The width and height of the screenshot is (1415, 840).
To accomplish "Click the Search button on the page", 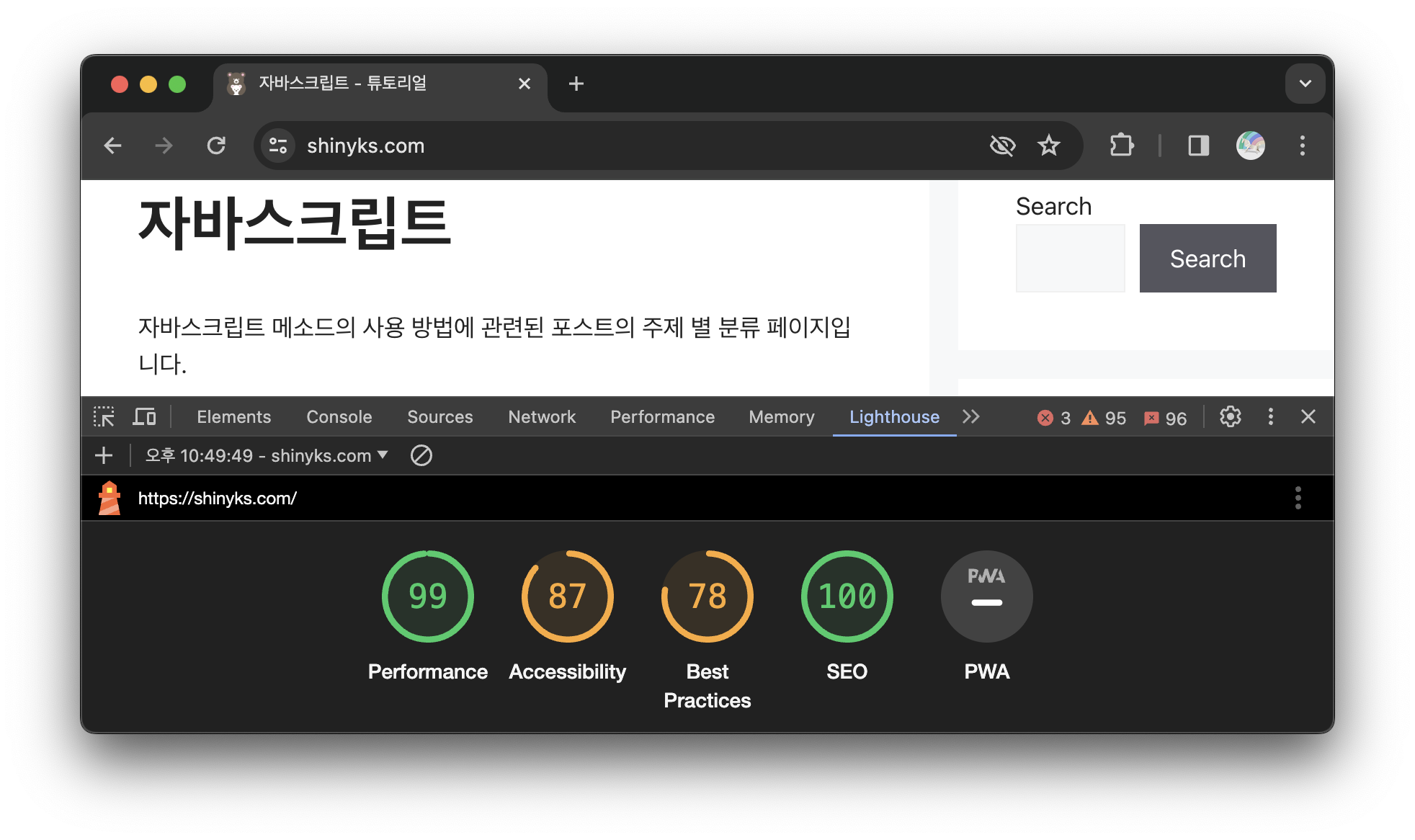I will point(1208,258).
